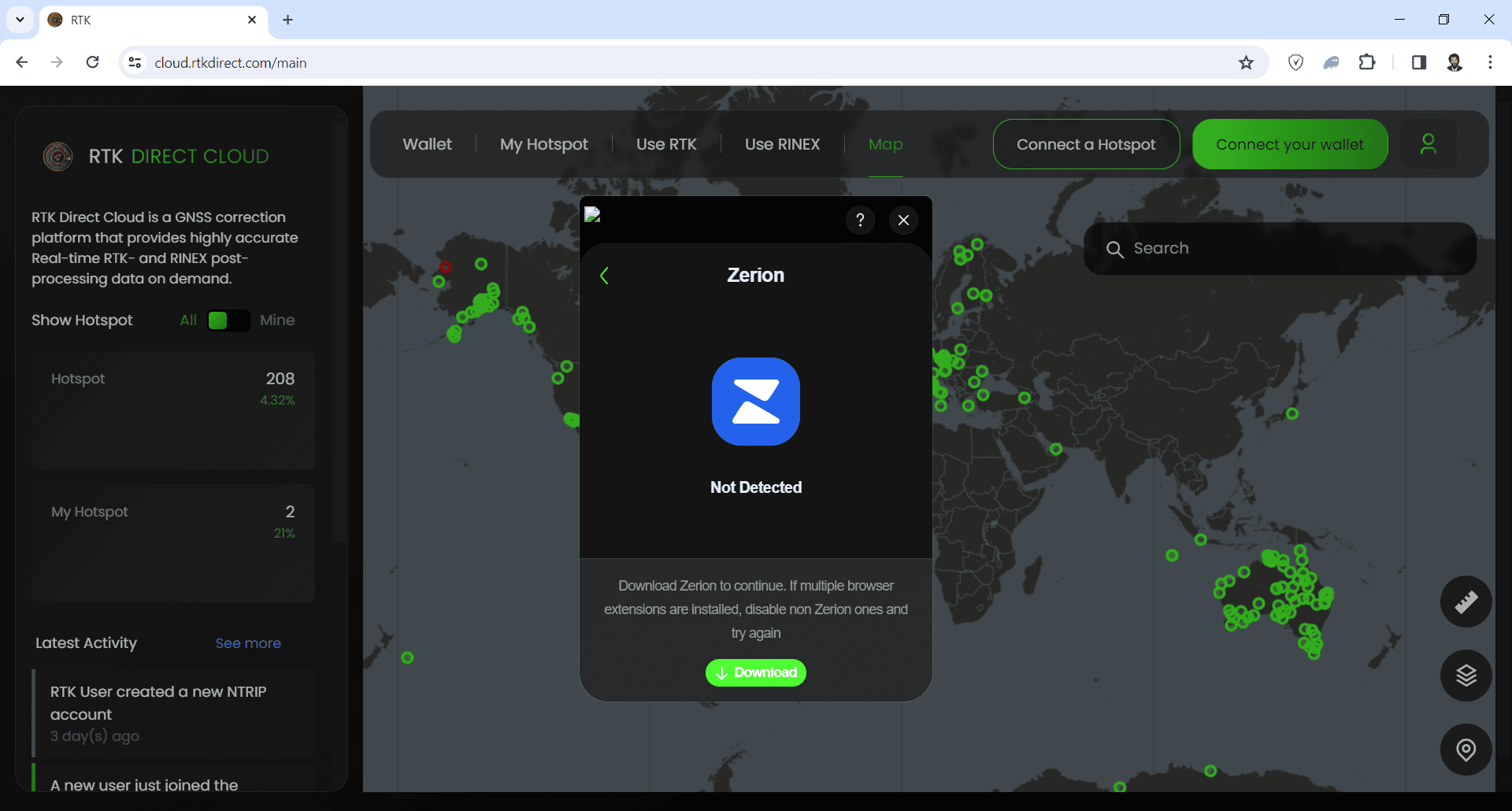Click the help question mark in dialog

point(860,220)
